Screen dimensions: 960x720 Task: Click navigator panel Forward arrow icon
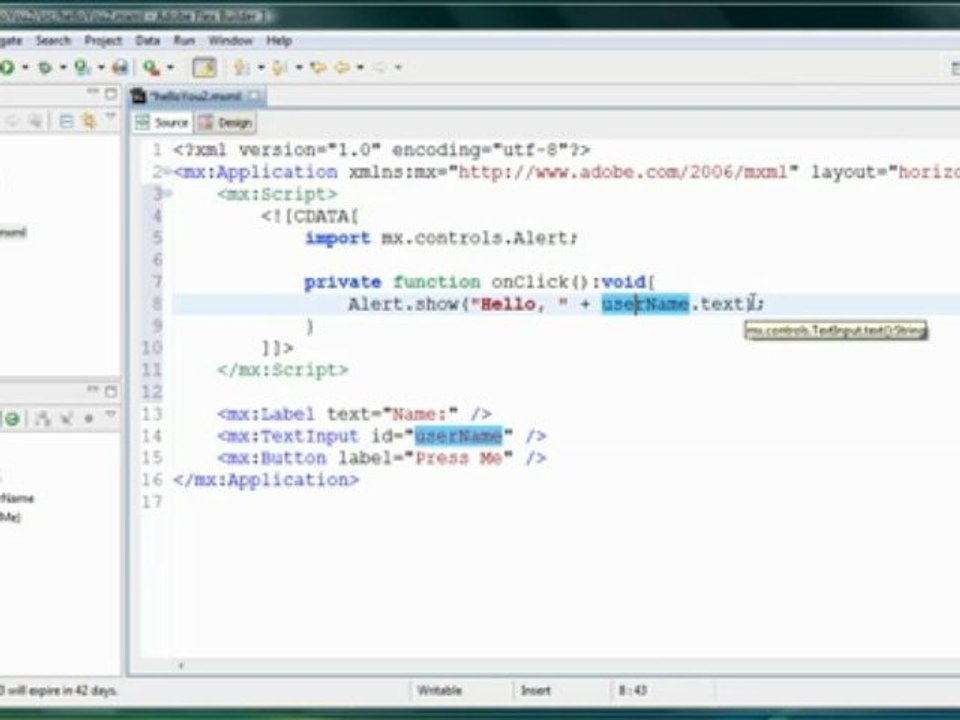tap(36, 121)
